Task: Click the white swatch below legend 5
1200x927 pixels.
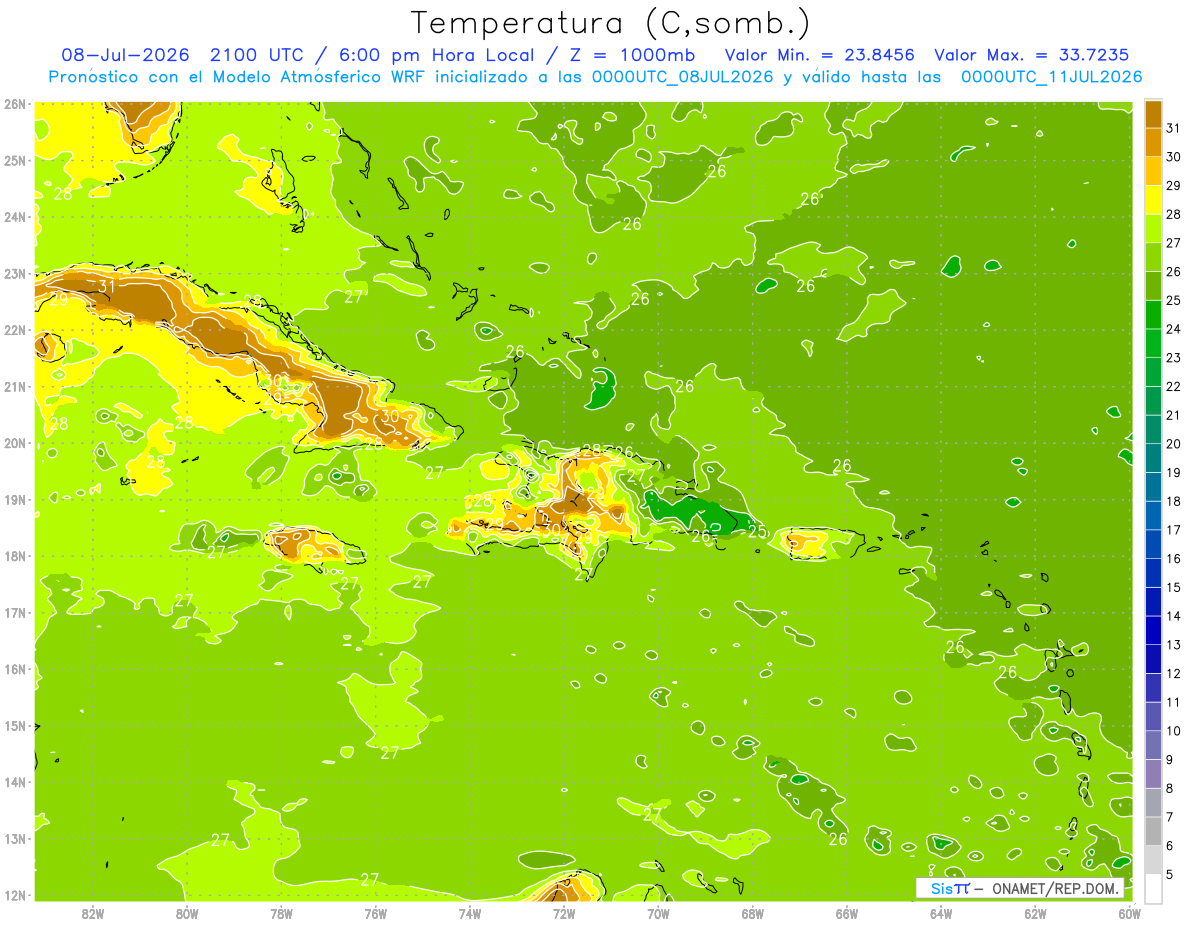Action: (1154, 888)
